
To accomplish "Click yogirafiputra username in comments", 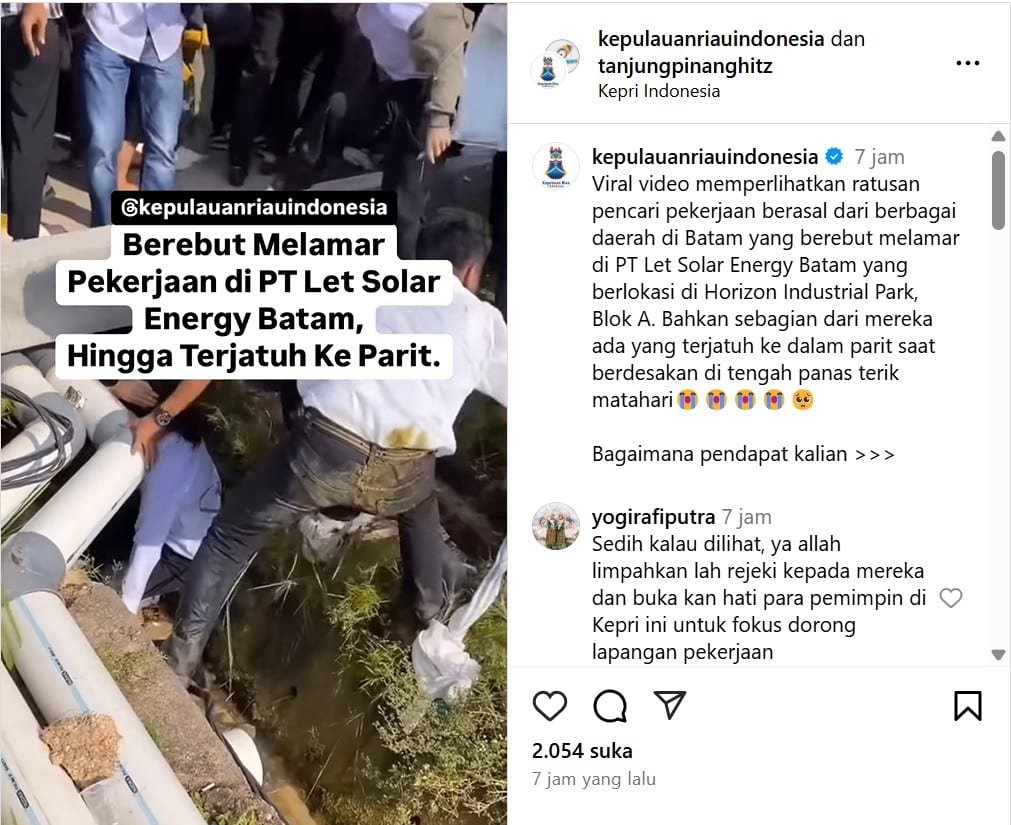I will point(653,517).
